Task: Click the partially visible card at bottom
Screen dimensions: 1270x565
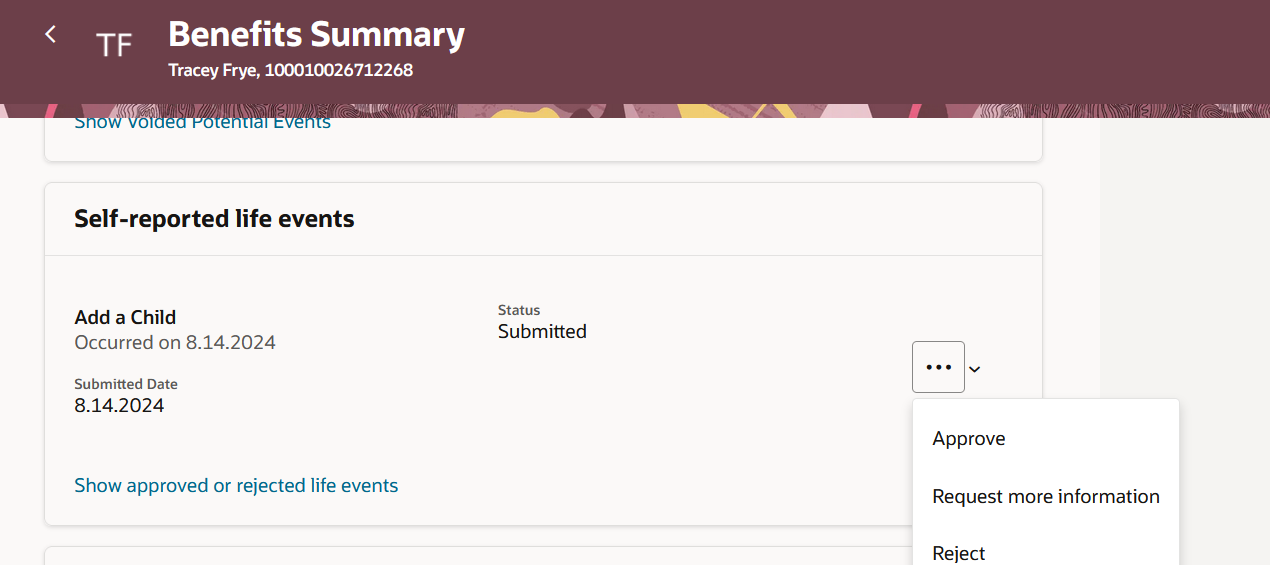Action: click(x=478, y=556)
